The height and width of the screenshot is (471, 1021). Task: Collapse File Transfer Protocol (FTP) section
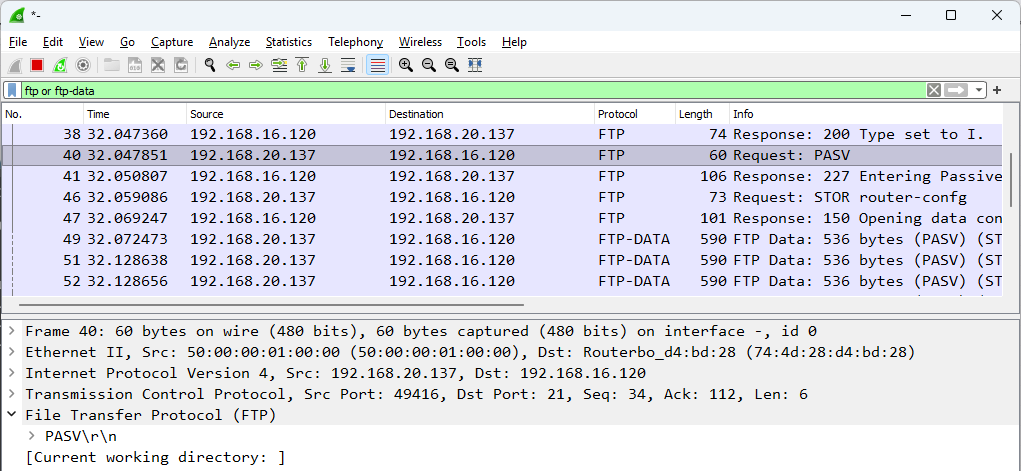tap(12, 414)
